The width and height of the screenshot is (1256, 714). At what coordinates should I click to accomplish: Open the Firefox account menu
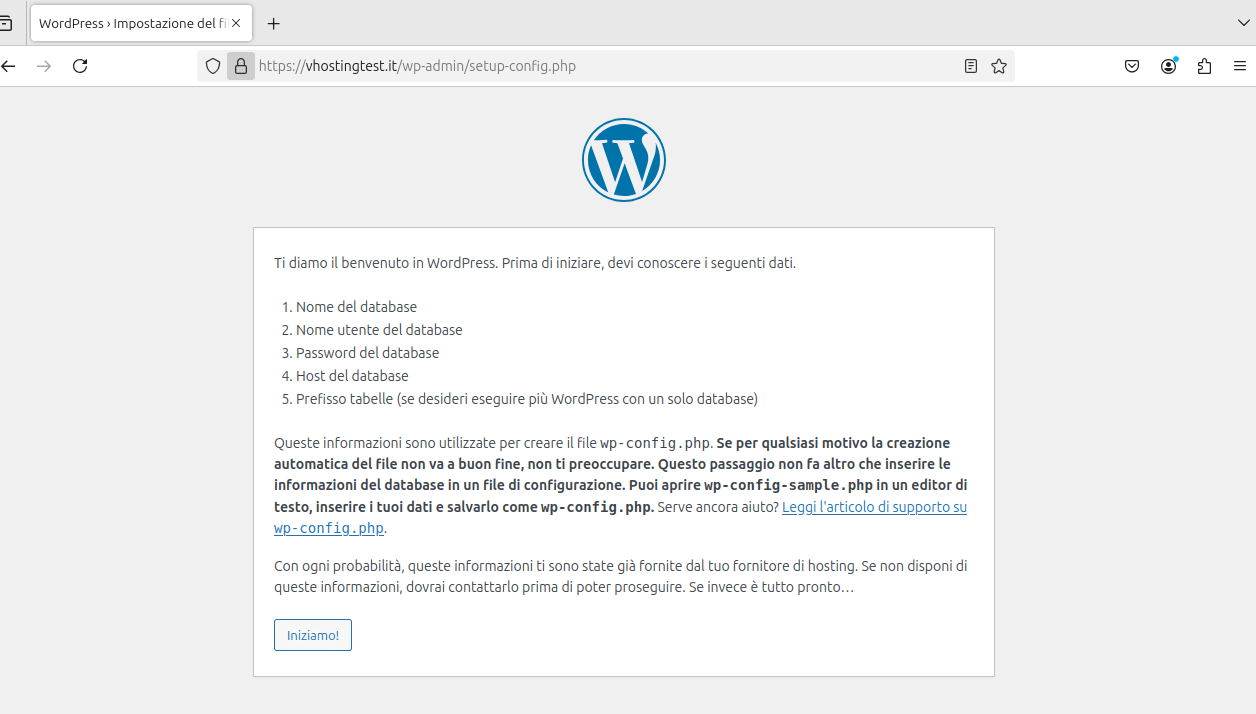pyautogui.click(x=1168, y=66)
